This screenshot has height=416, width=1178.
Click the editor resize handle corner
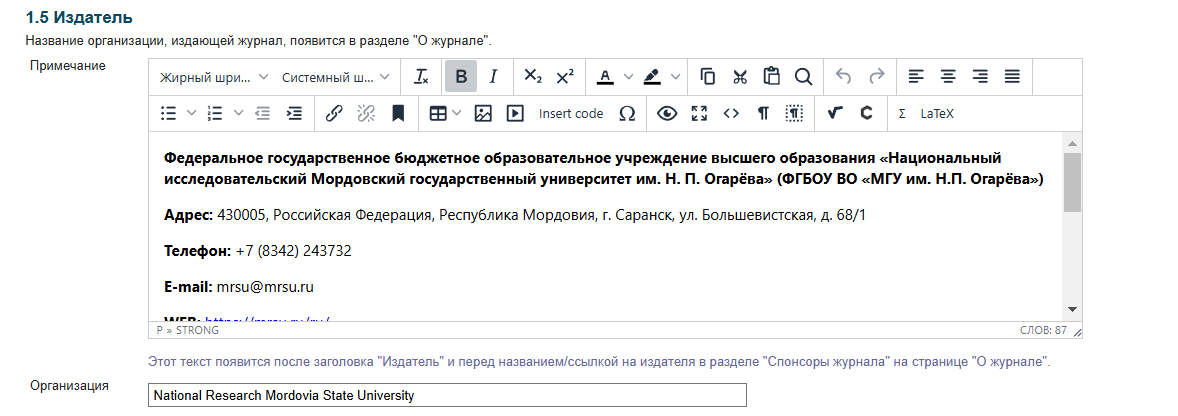tap(1077, 331)
